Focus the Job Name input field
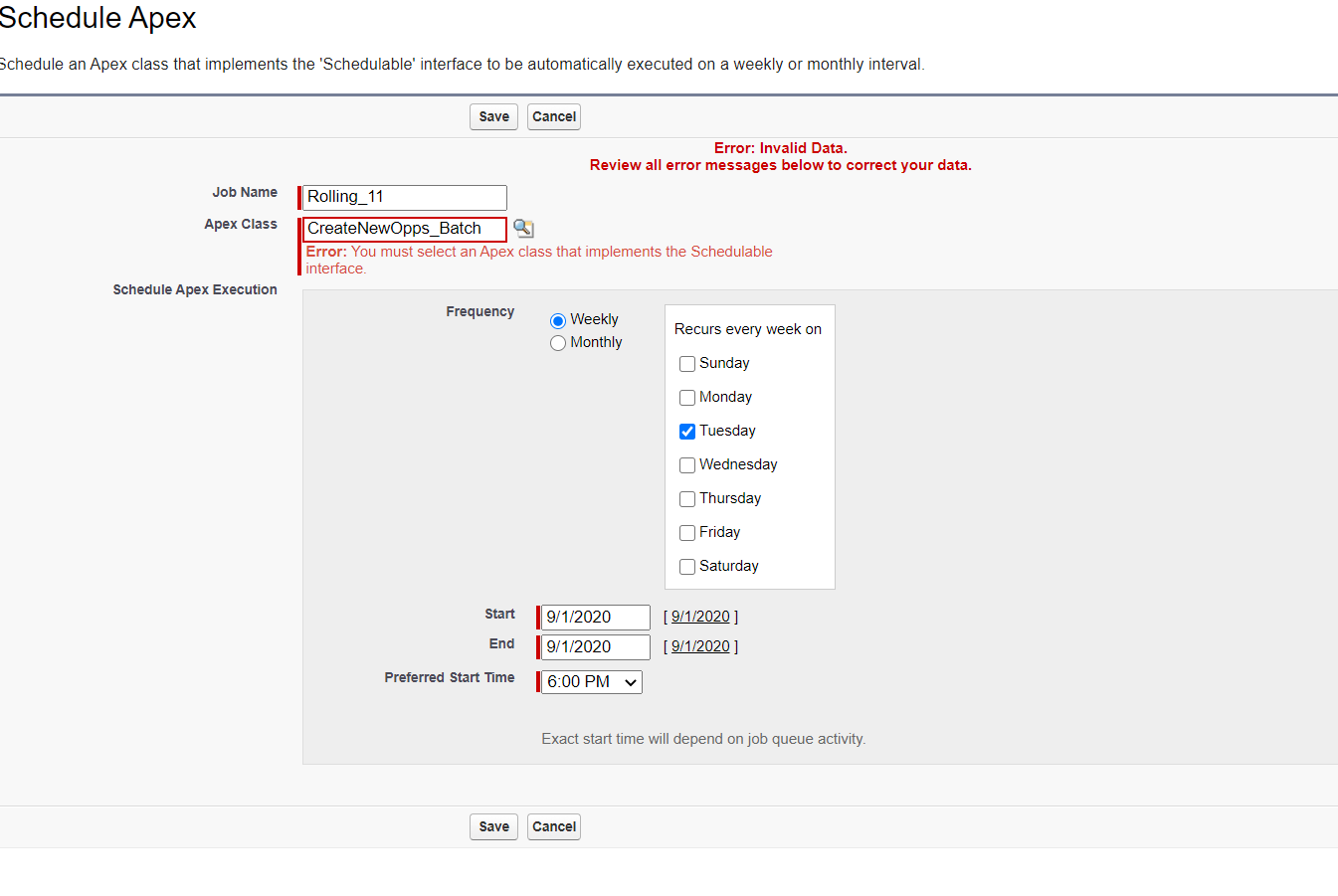1338x896 pixels. (405, 197)
